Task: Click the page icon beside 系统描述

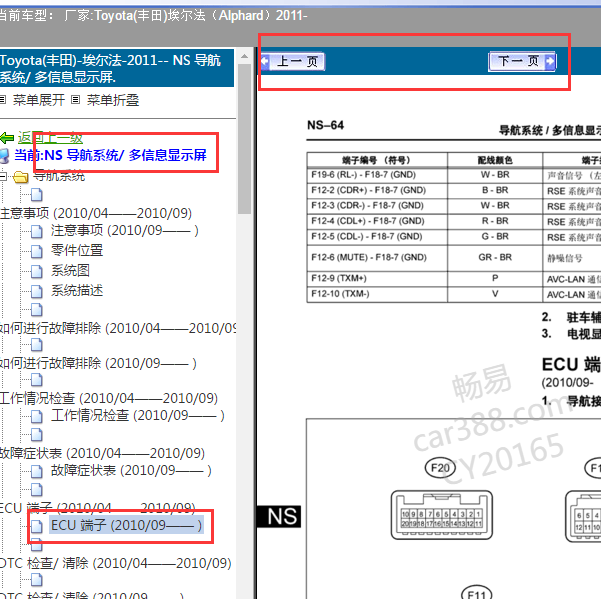Action: click(x=36, y=291)
